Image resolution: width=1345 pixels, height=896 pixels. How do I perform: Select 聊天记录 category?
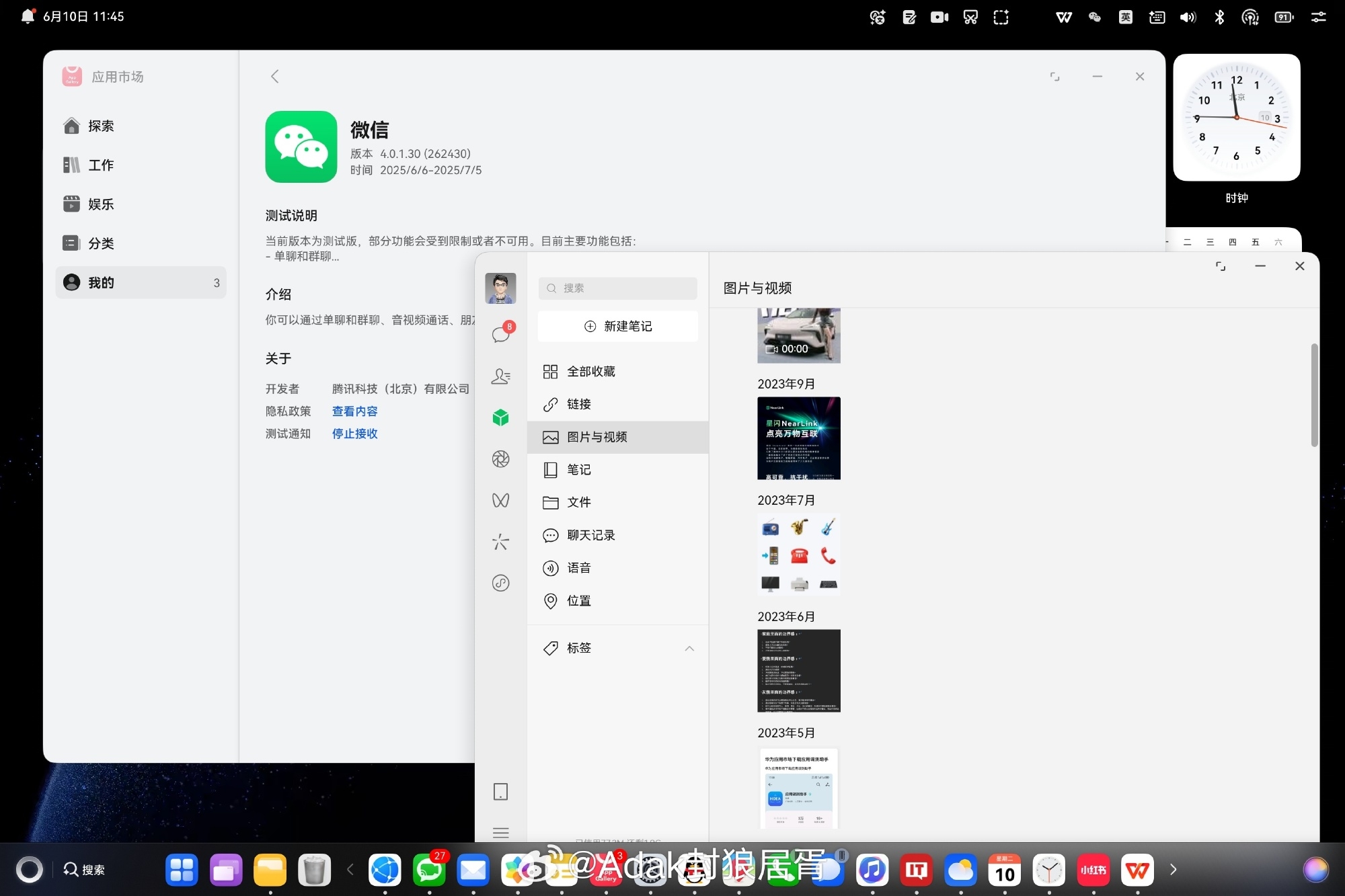(590, 535)
